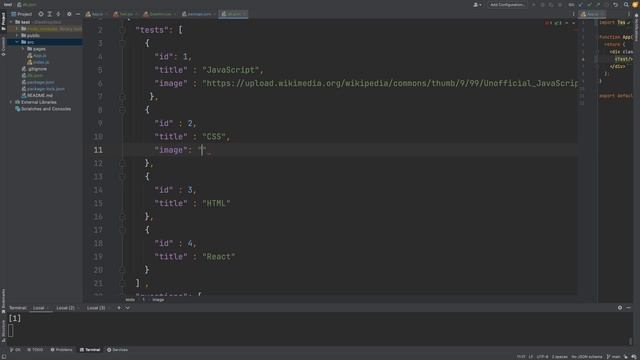
Task: Expand the pages folder in project tree
Action: click(x=23, y=49)
